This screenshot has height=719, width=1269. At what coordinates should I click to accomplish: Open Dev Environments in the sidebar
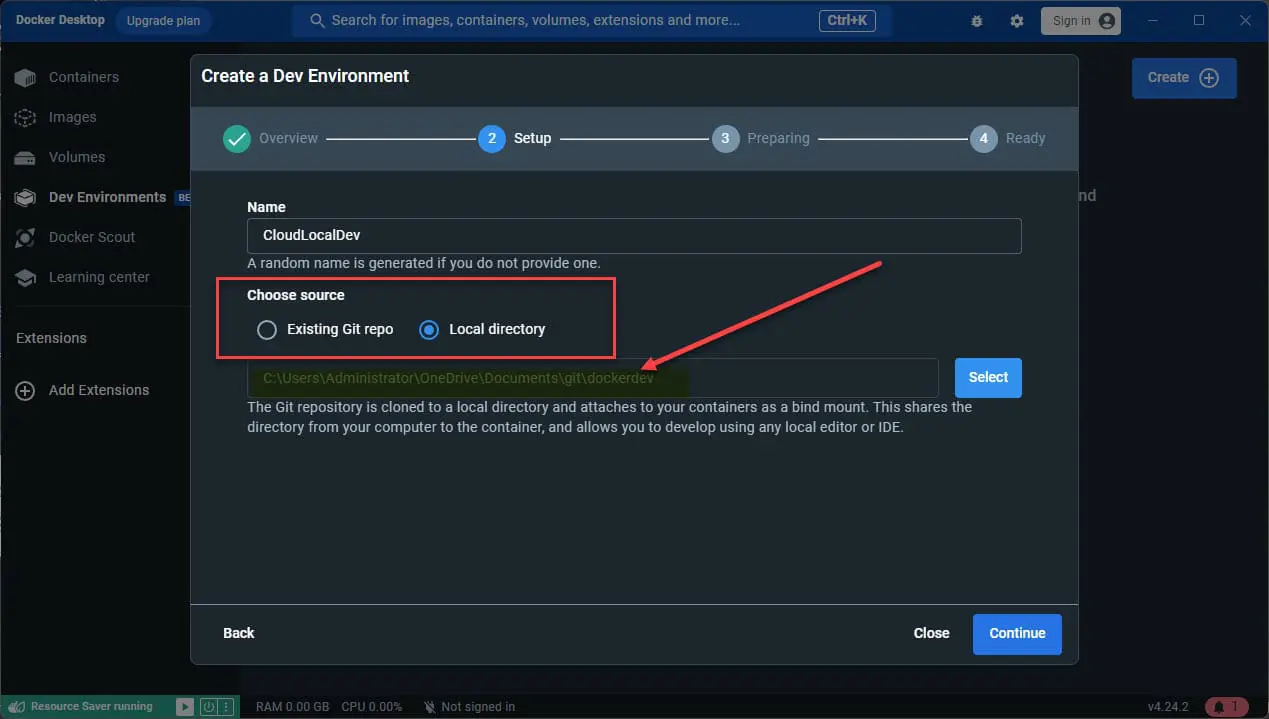click(107, 197)
